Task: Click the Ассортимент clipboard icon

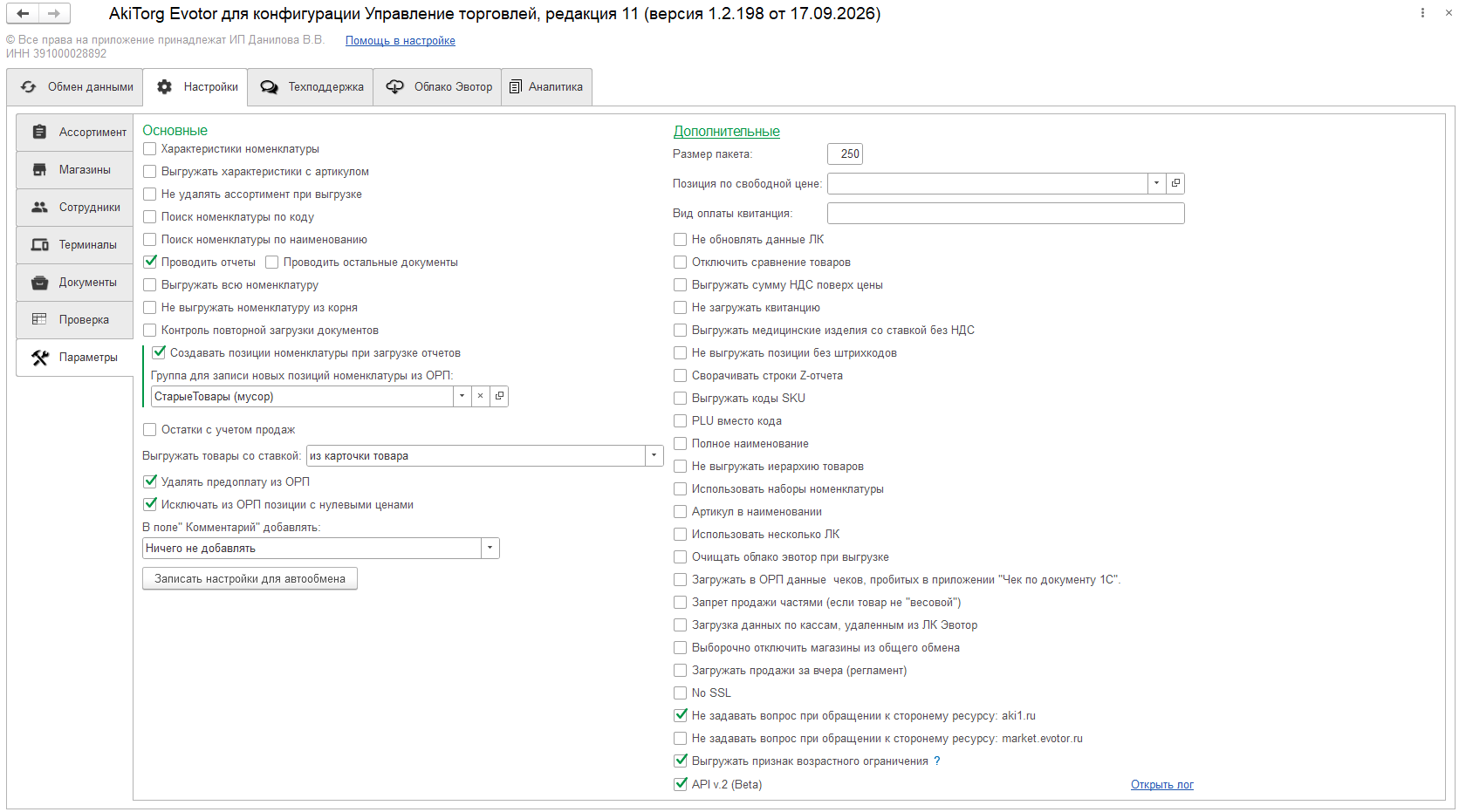Action: (39, 132)
